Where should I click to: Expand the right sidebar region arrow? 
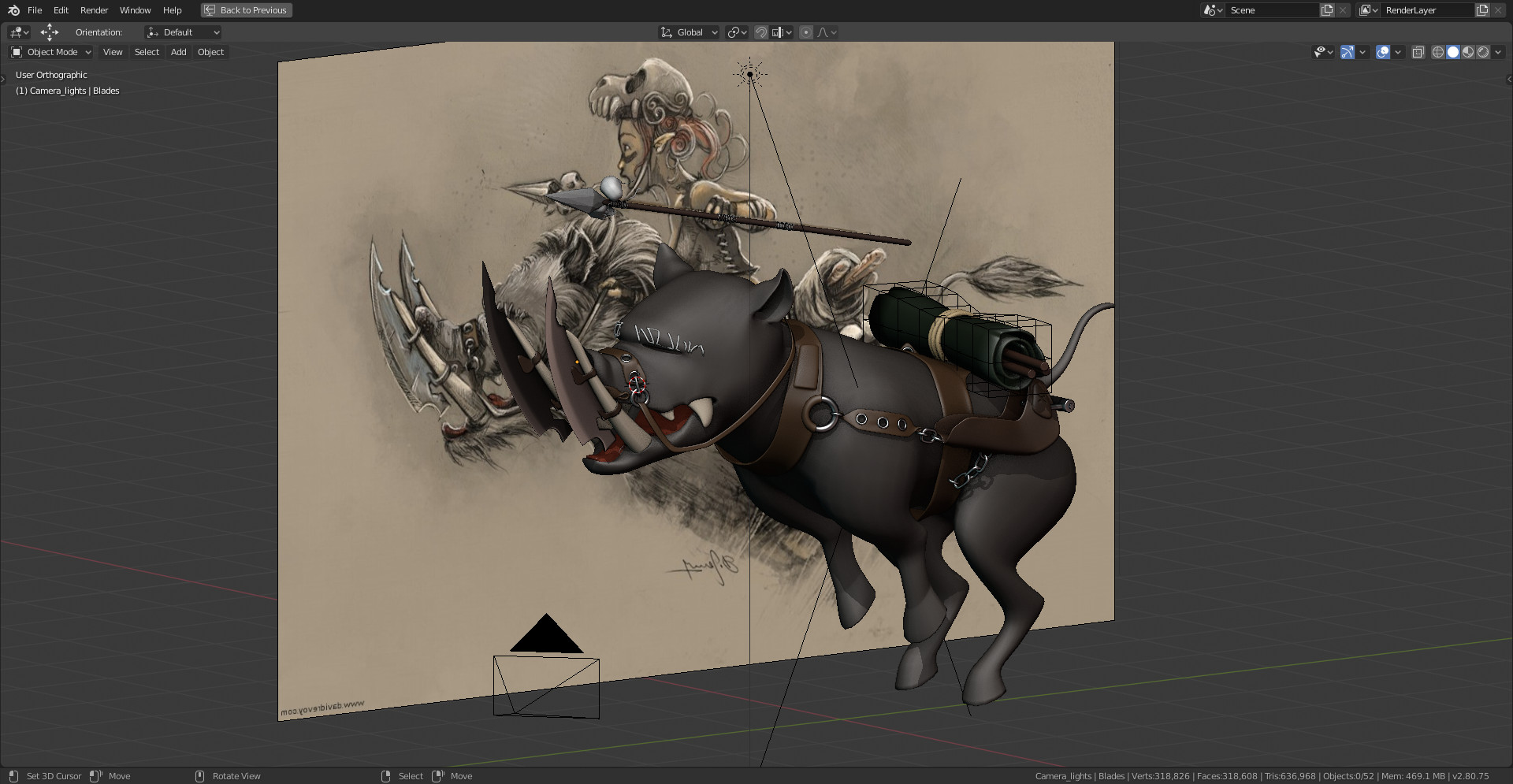(x=1509, y=79)
